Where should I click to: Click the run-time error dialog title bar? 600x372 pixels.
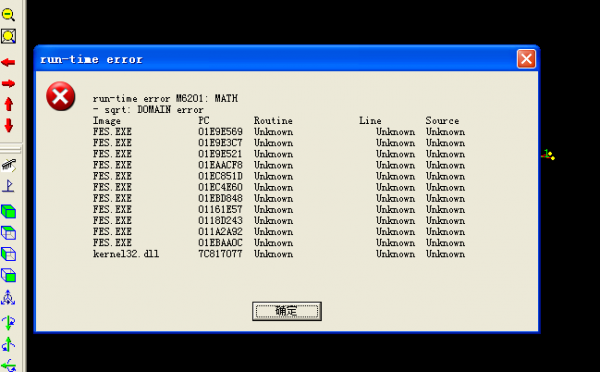[x=276, y=59]
